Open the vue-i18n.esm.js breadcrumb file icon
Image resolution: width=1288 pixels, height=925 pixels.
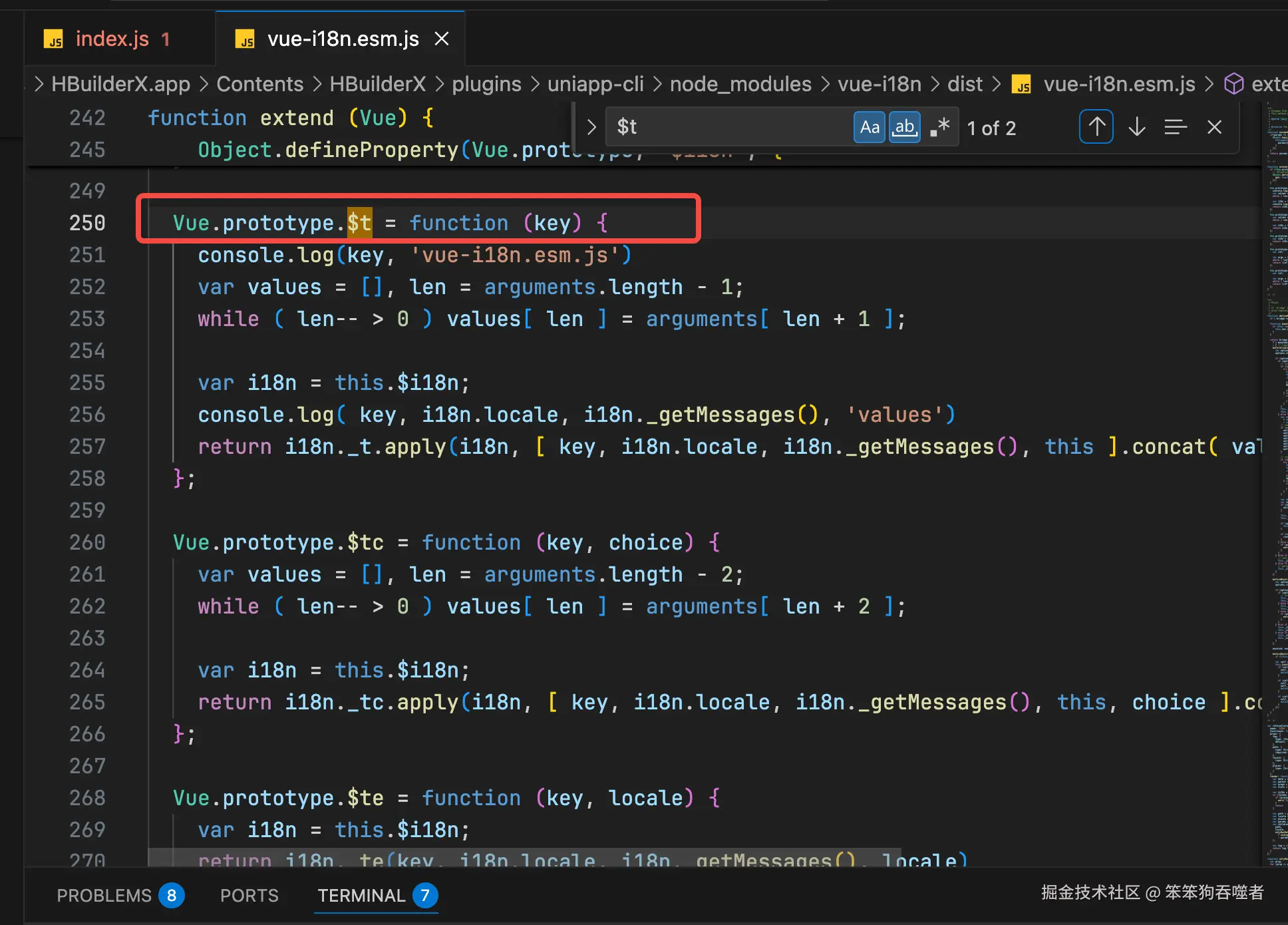(x=1021, y=85)
